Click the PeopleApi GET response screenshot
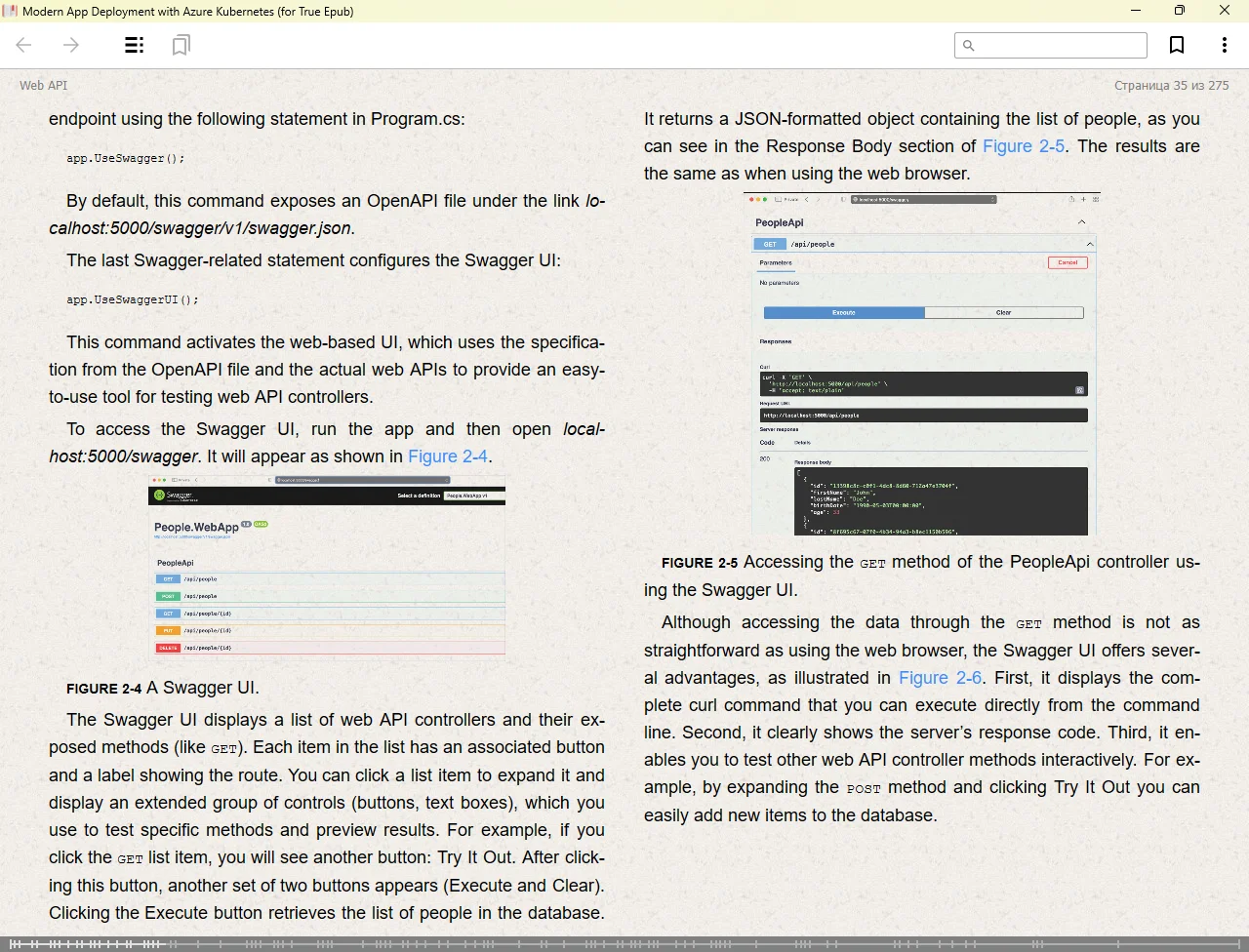The image size is (1249, 952). 923,364
